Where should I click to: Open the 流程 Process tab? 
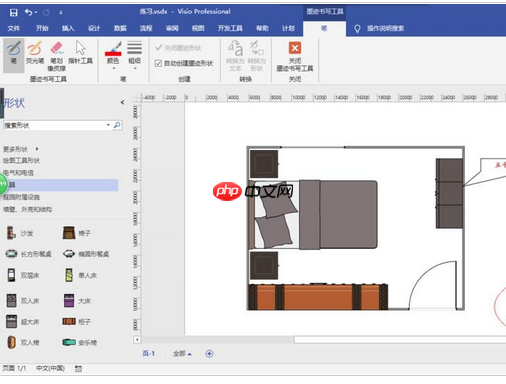pos(146,28)
